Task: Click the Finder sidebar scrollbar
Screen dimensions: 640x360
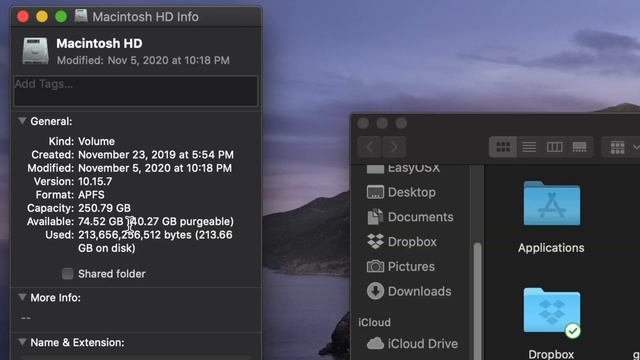Action: pos(477,301)
